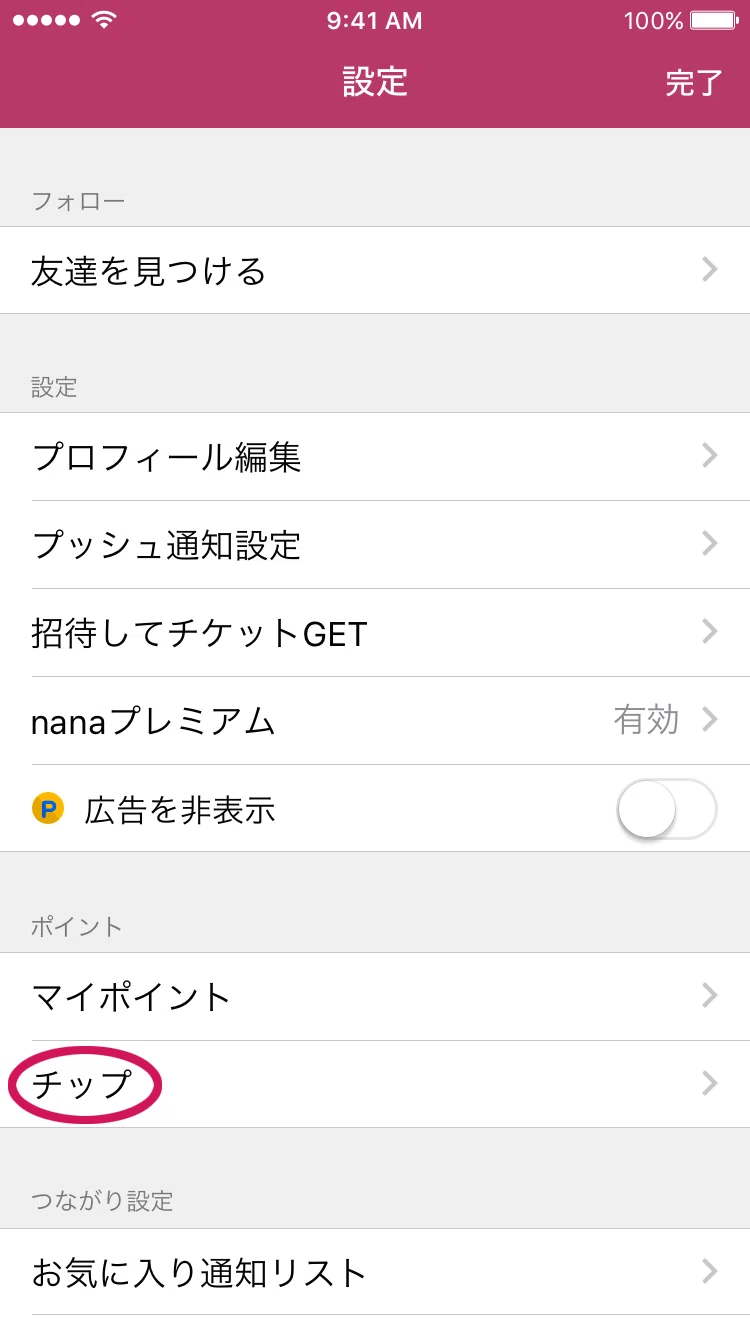Viewport: 750px width, 1334px height.
Task: Tap the battery icon in status bar
Action: [714, 20]
